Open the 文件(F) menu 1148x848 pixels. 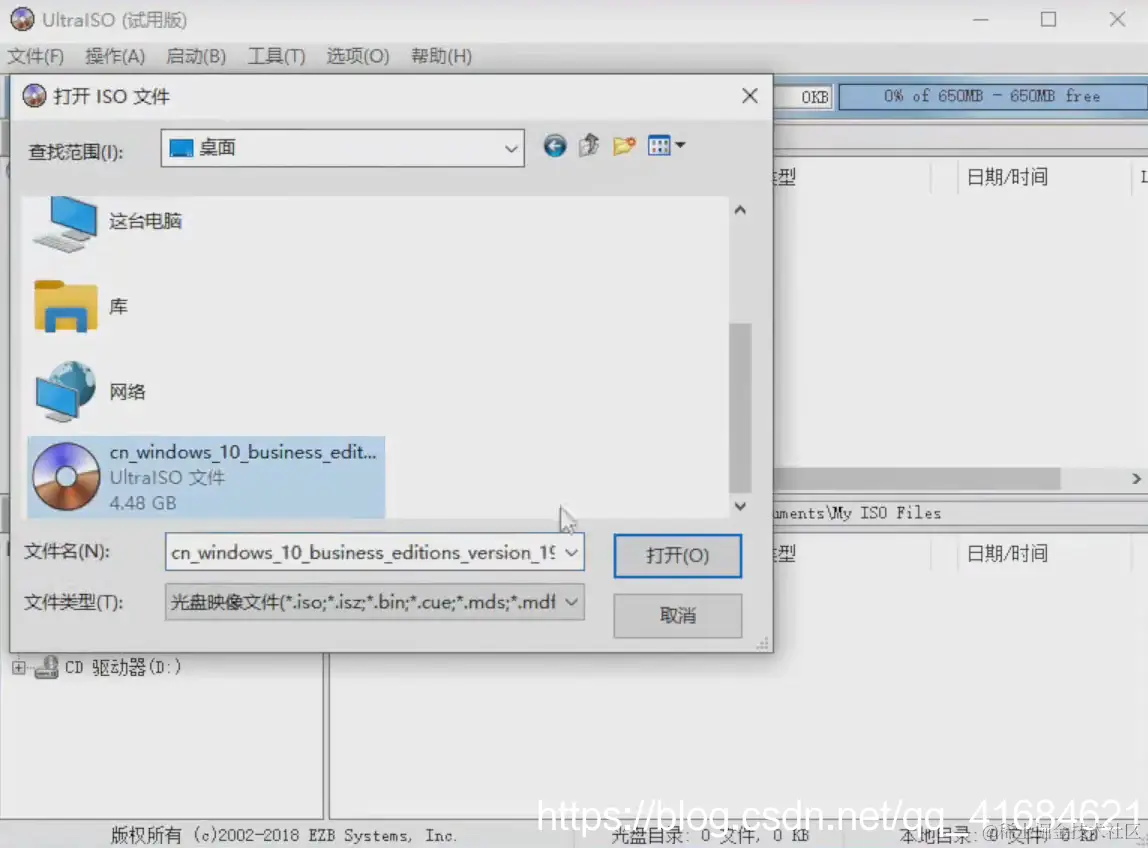click(35, 56)
